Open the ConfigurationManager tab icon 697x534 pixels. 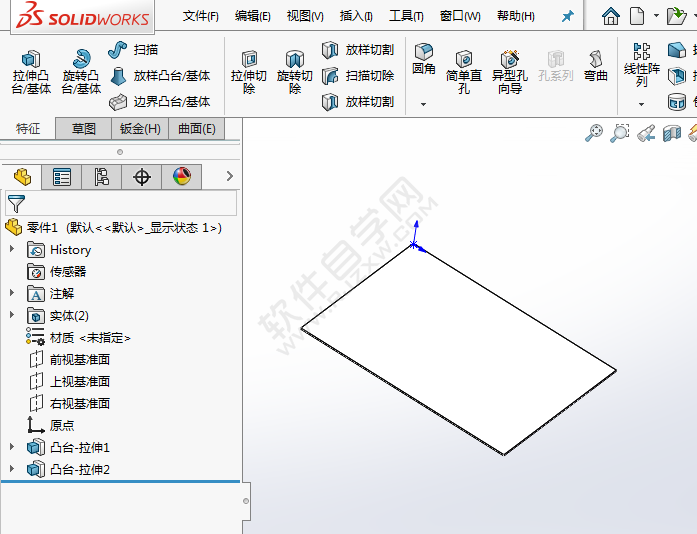point(101,178)
